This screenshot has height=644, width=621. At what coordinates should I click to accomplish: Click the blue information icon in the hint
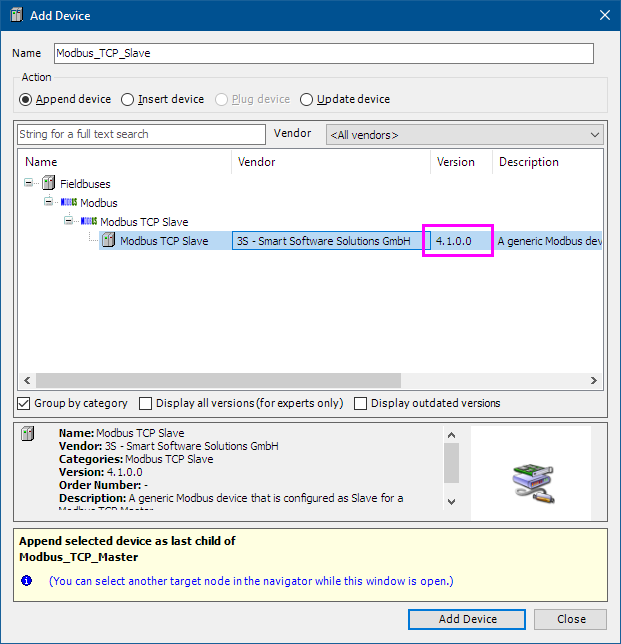coord(27,581)
